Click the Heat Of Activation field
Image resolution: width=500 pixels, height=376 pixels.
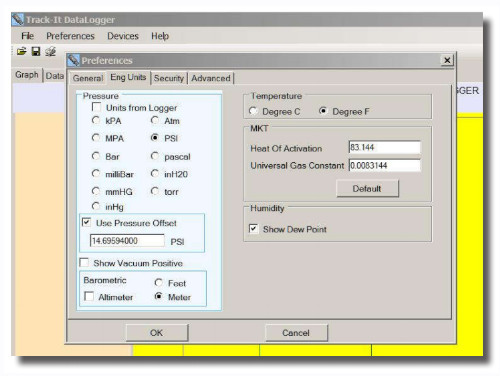pyautogui.click(x=385, y=147)
